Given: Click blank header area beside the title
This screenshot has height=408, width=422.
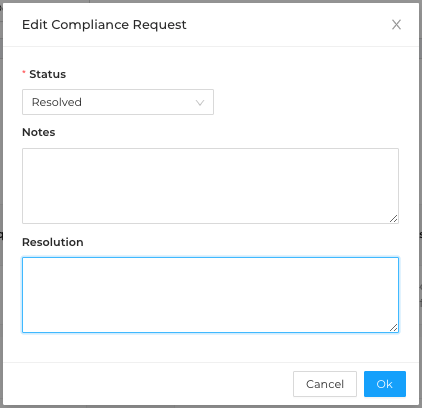Looking at the screenshot, I should [x=287, y=25].
